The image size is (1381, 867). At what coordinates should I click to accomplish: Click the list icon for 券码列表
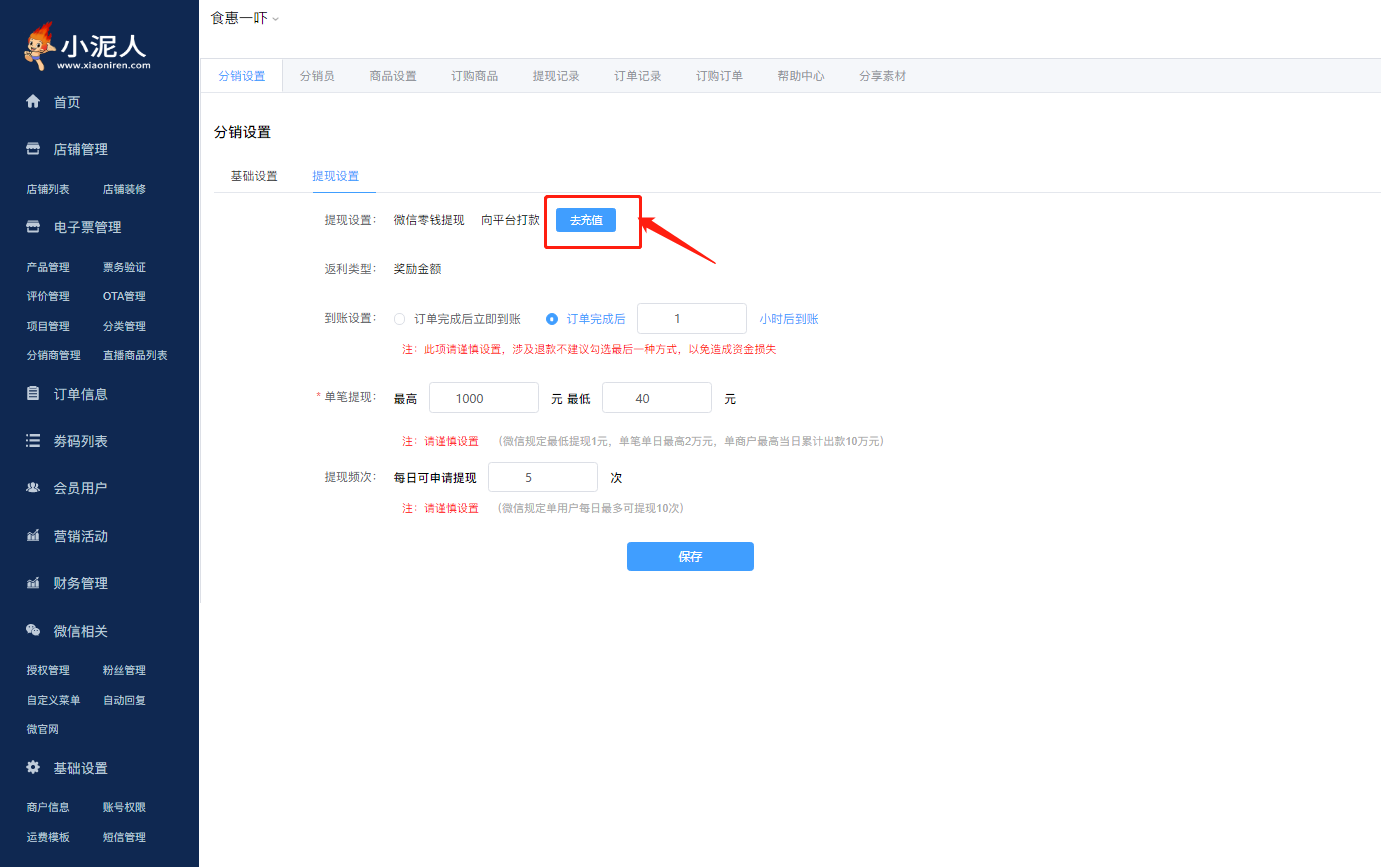click(33, 441)
